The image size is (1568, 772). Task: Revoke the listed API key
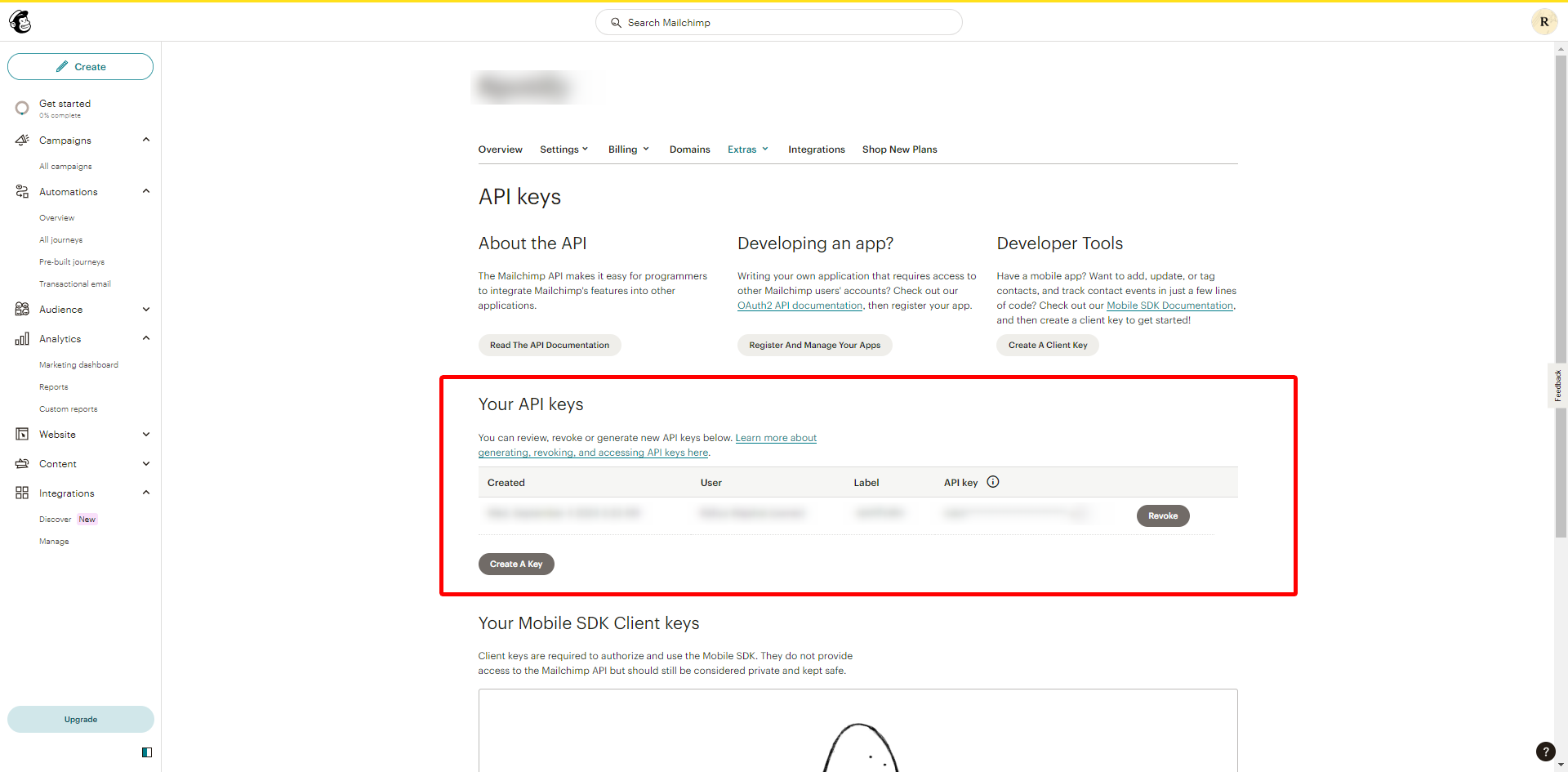click(1163, 515)
